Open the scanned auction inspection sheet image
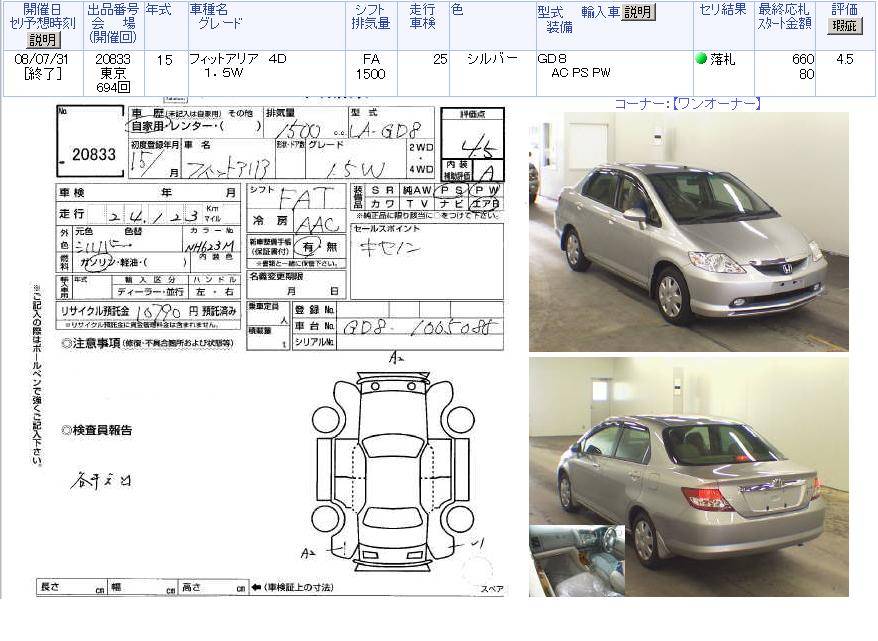878x641 pixels. click(x=270, y=349)
